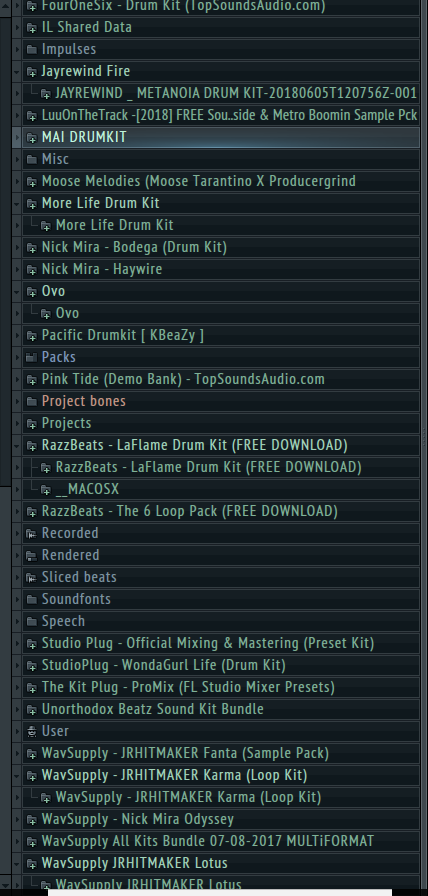Viewport: 428px width, 896px height.
Task: Select Unorthodox Beatz Sound Kit Bundle
Action: pyautogui.click(x=221, y=709)
